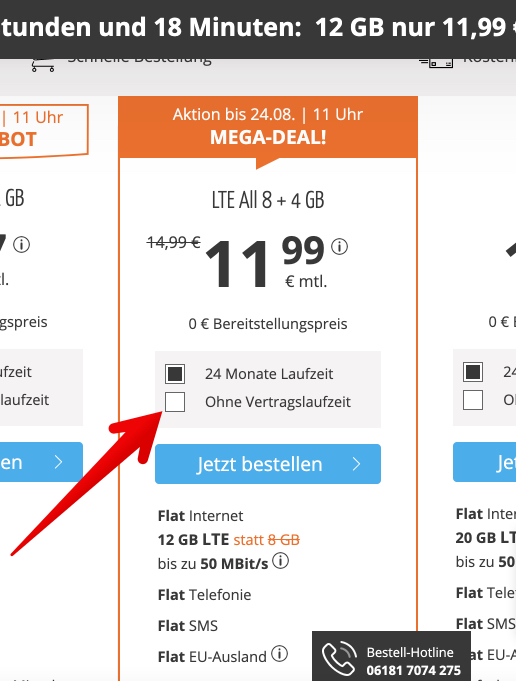Viewport: 516px width, 681px height.
Task: Select Ohne Vertragslaufzeit in middle plan
Action: tap(175, 402)
